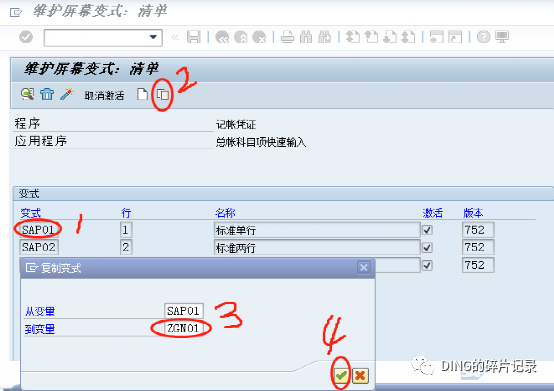The width and height of the screenshot is (554, 391).
Task: Click the 版本 column header
Action: pyautogui.click(x=473, y=213)
